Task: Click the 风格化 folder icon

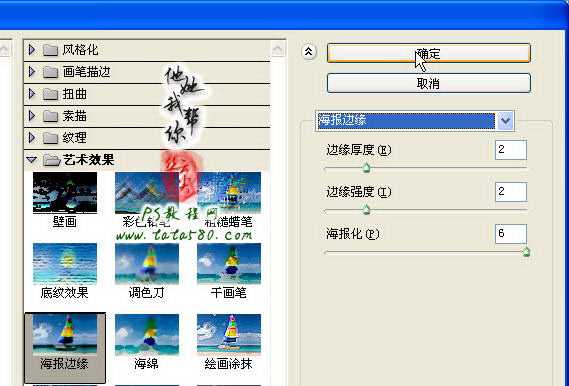Action: 50,50
